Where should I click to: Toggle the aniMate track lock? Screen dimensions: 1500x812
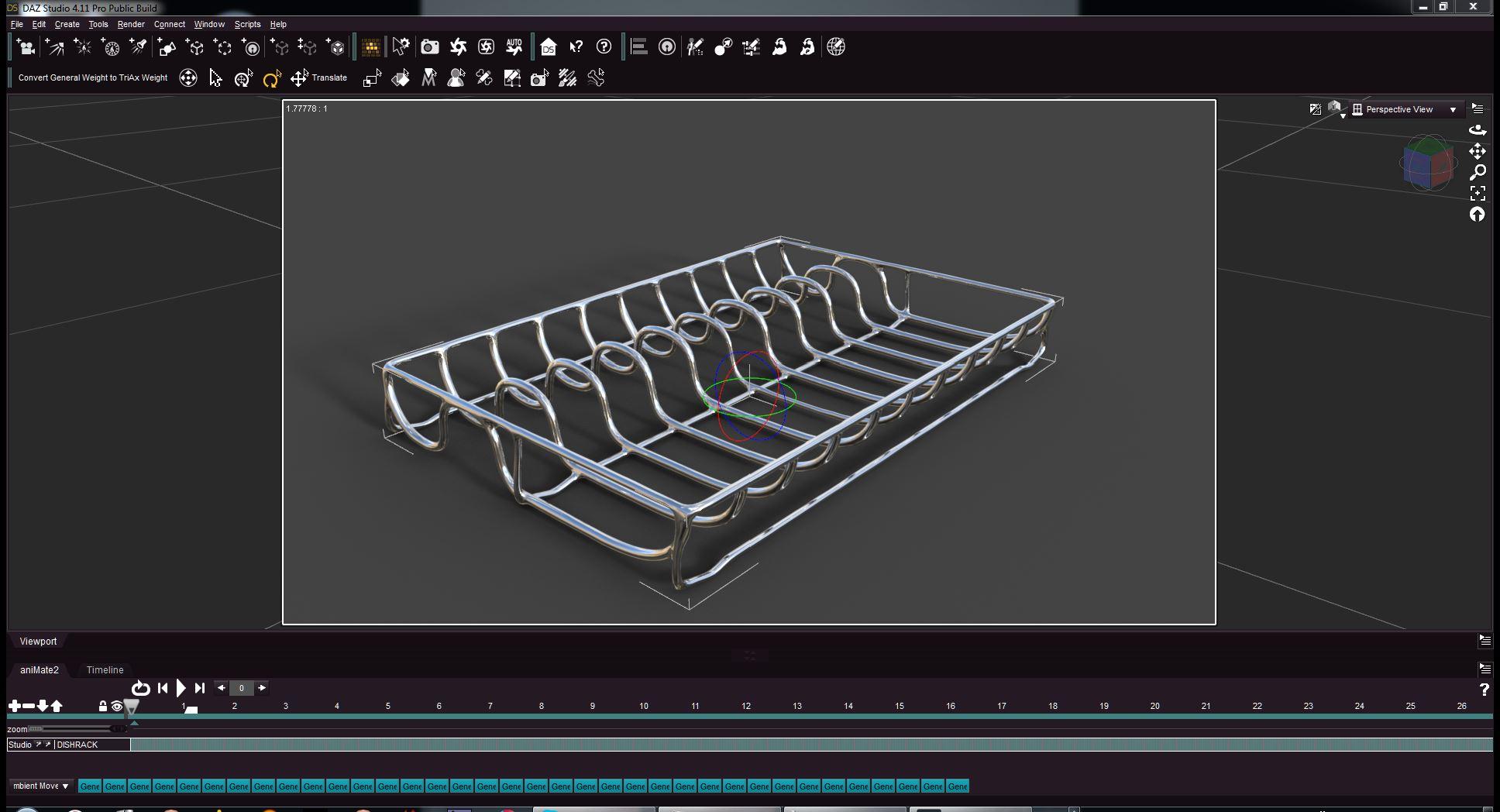click(103, 706)
